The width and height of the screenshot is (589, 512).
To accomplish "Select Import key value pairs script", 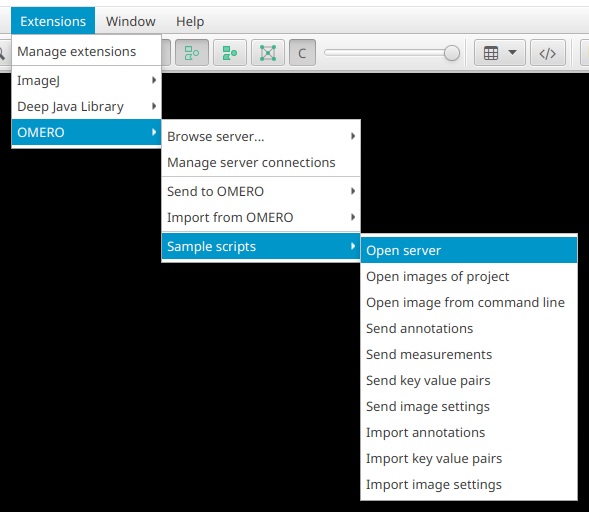I will (469, 458).
